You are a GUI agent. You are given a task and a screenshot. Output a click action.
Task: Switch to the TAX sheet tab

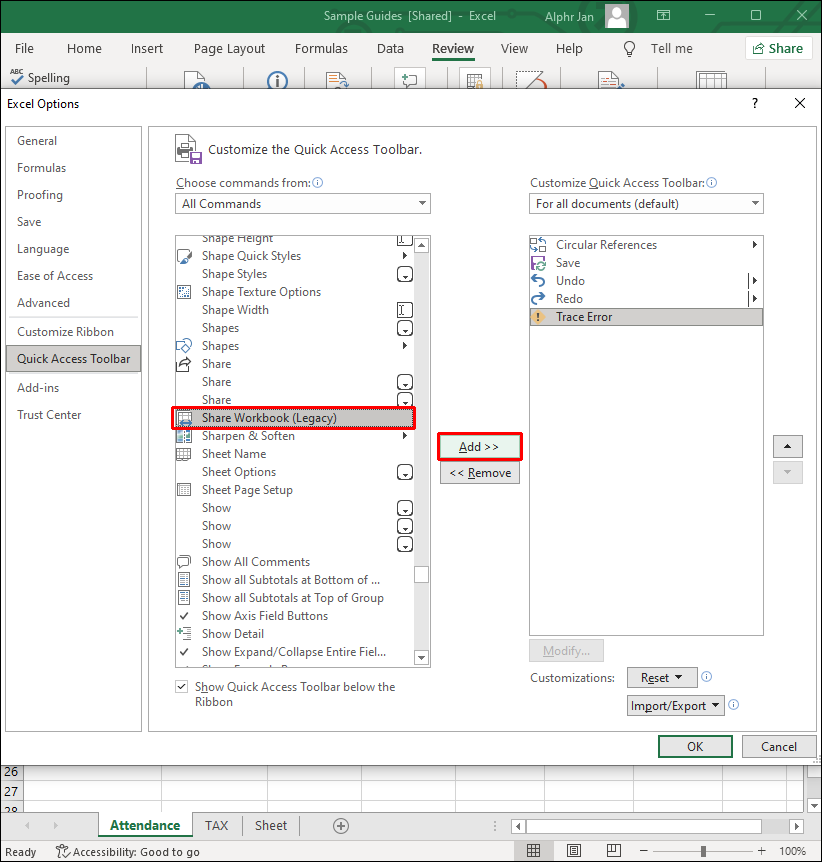coord(217,825)
